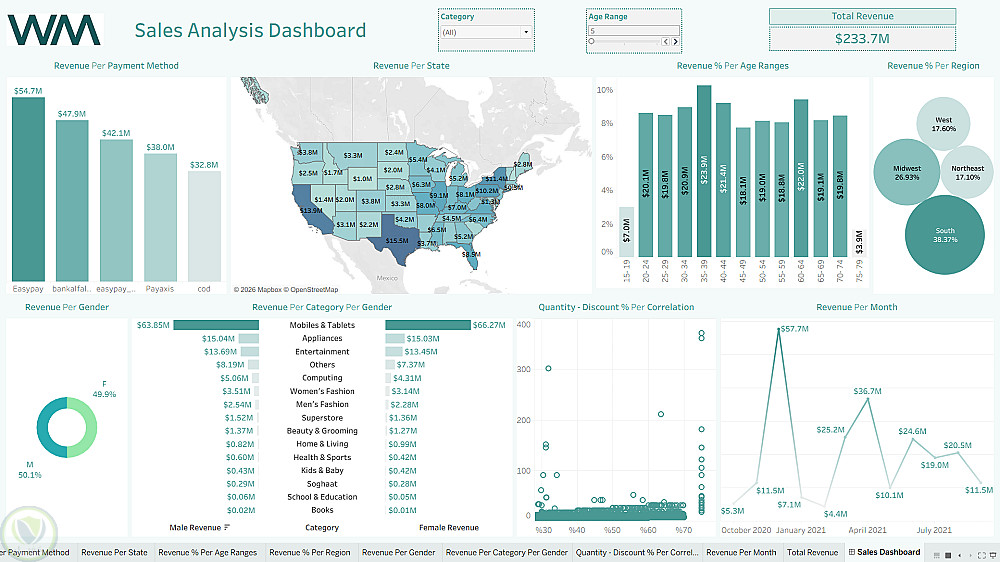Select the South region bubble
Screen dimensions: 1000x562
pos(945,235)
